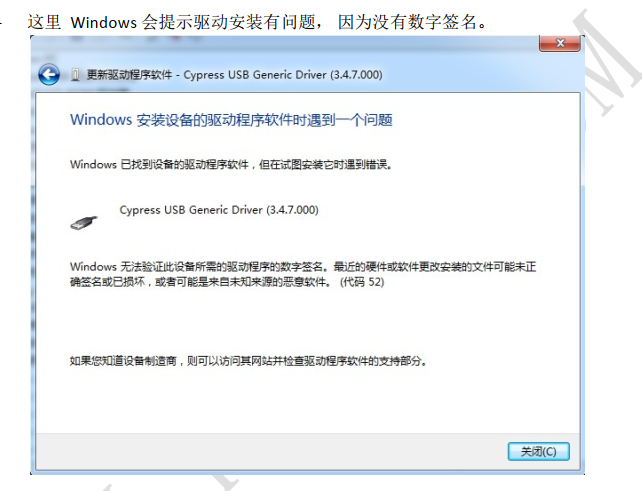Click the USB cable device icon

click(84, 223)
